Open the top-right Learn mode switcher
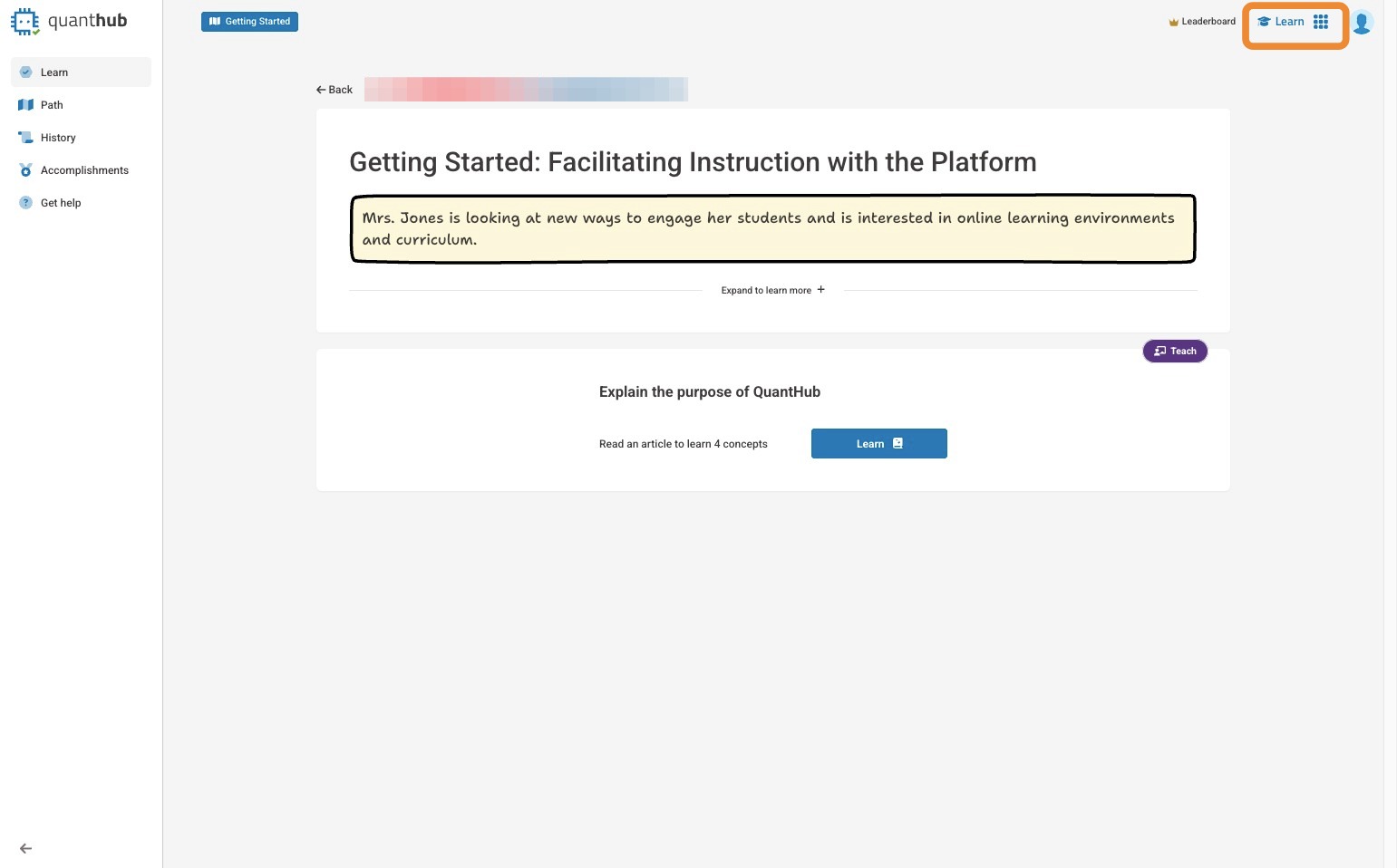 tap(1281, 22)
